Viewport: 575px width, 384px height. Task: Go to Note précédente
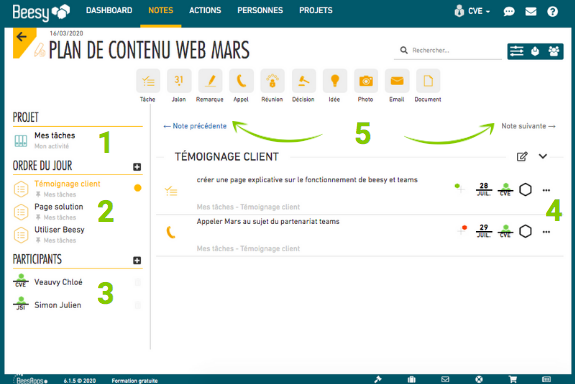tap(195, 126)
